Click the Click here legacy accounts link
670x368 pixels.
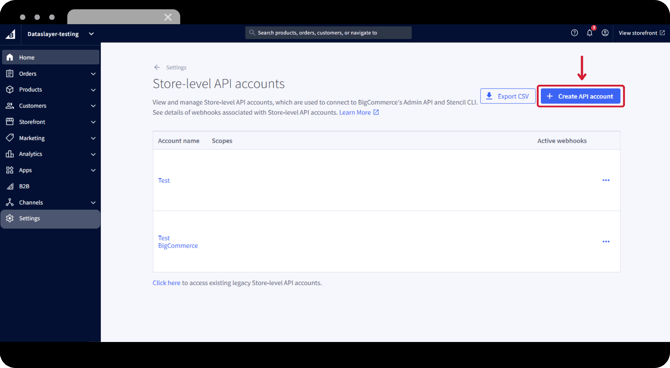click(166, 283)
